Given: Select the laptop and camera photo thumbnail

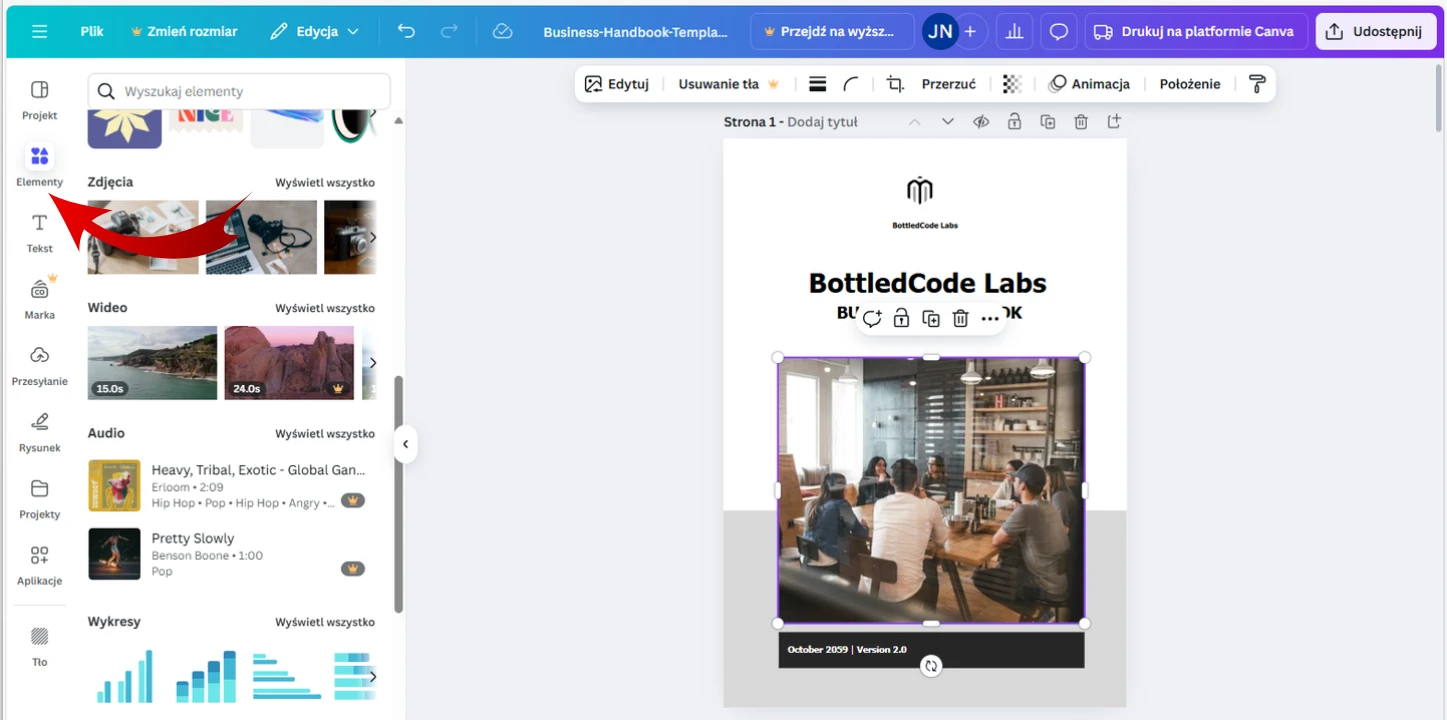Looking at the screenshot, I should coord(261,237).
